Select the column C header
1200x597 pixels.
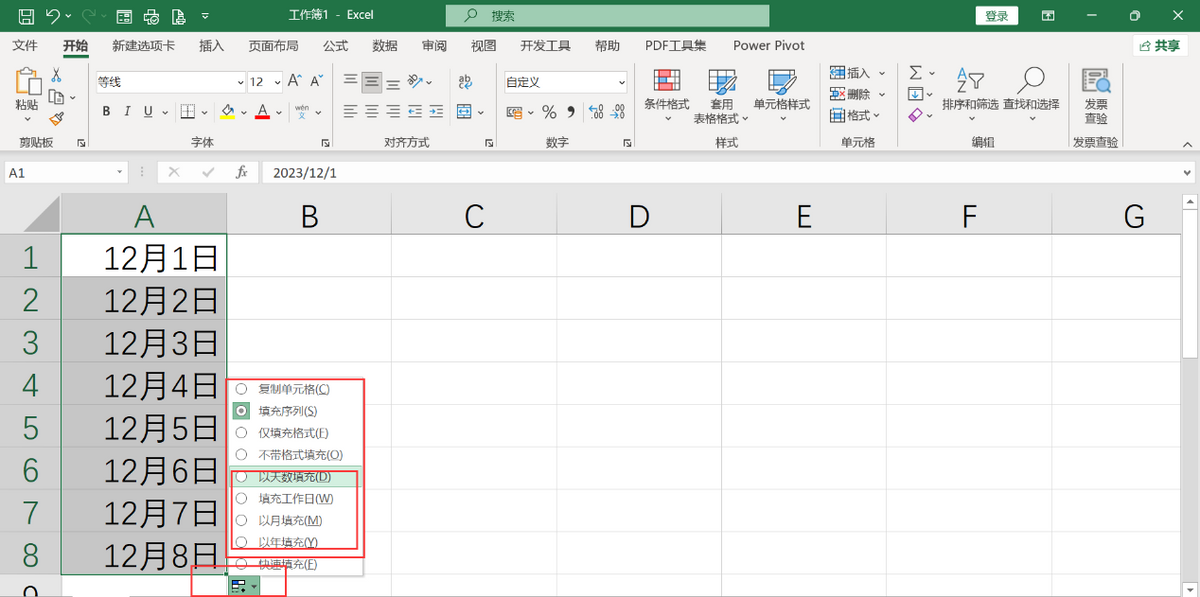[x=474, y=215]
